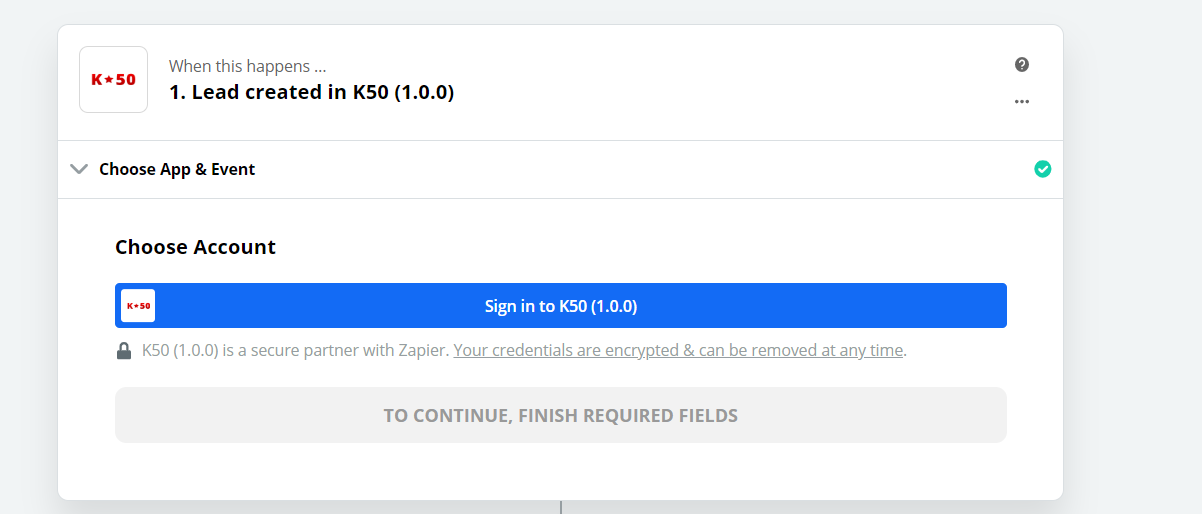Viewport: 1202px width, 514px height.
Task: Click the connector line below the step card
Action: [561, 507]
